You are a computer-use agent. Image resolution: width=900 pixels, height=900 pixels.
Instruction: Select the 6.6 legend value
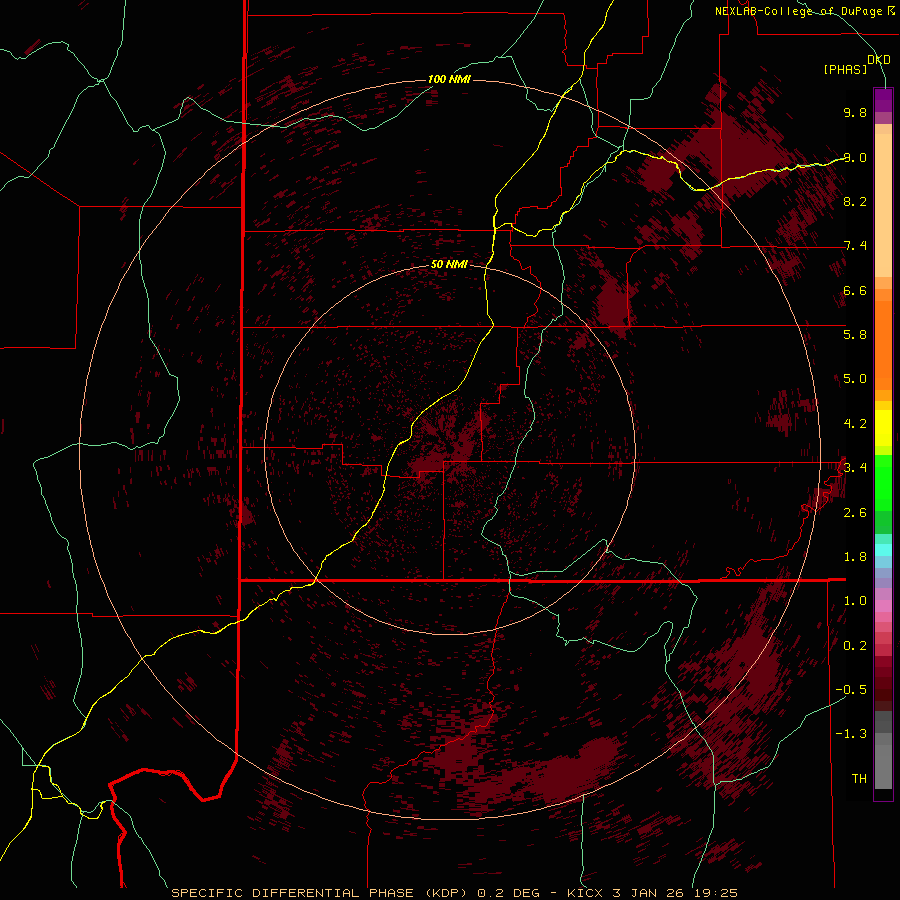[855, 290]
